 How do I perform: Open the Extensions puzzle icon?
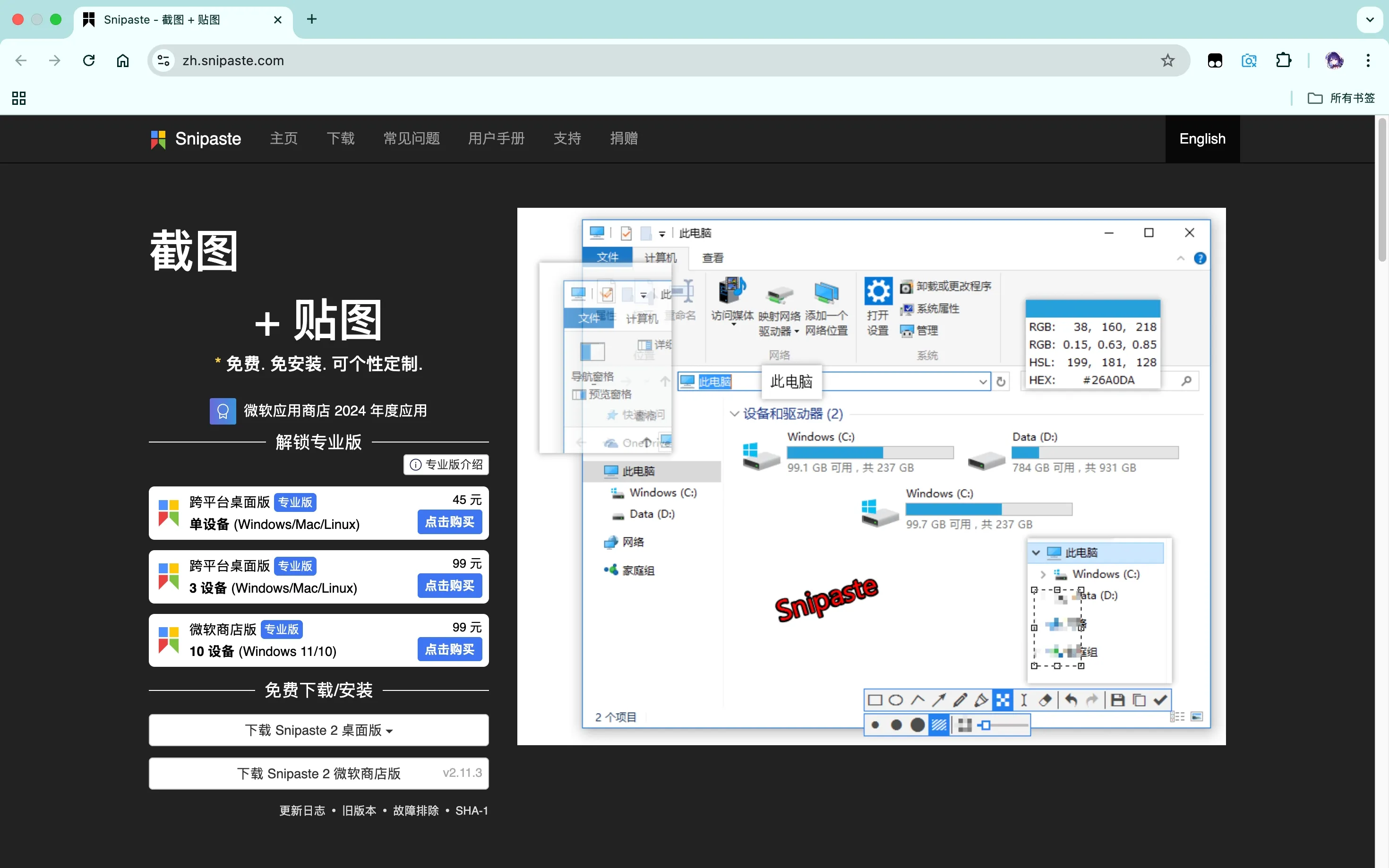coord(1283,60)
